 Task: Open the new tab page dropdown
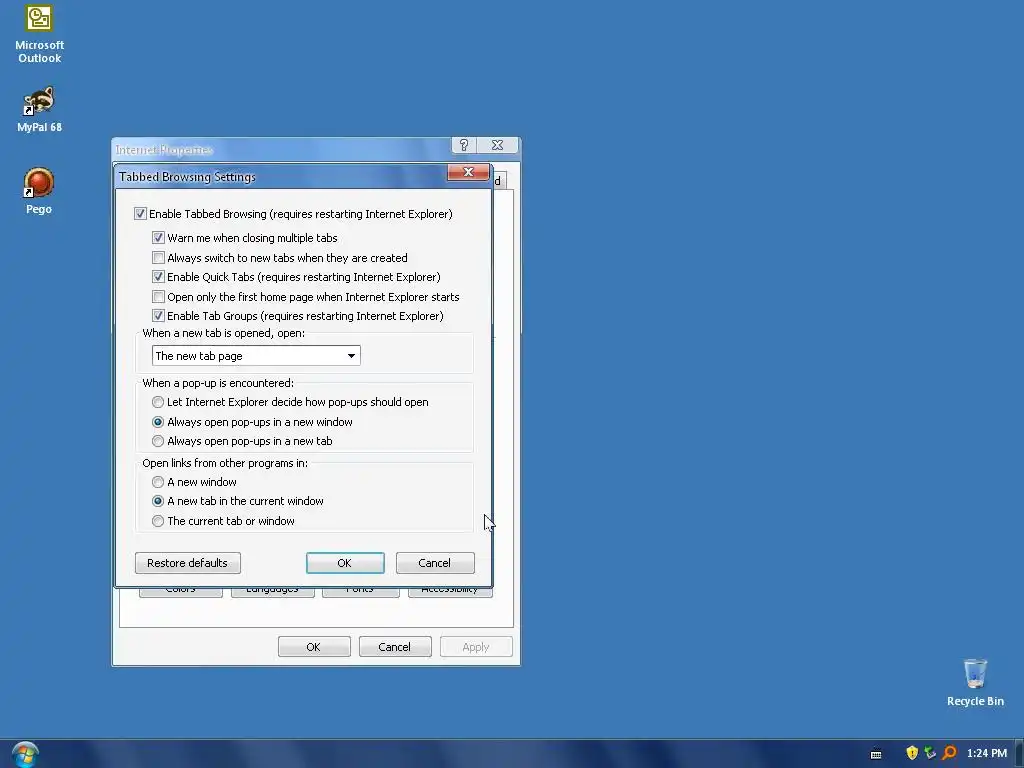(256, 356)
